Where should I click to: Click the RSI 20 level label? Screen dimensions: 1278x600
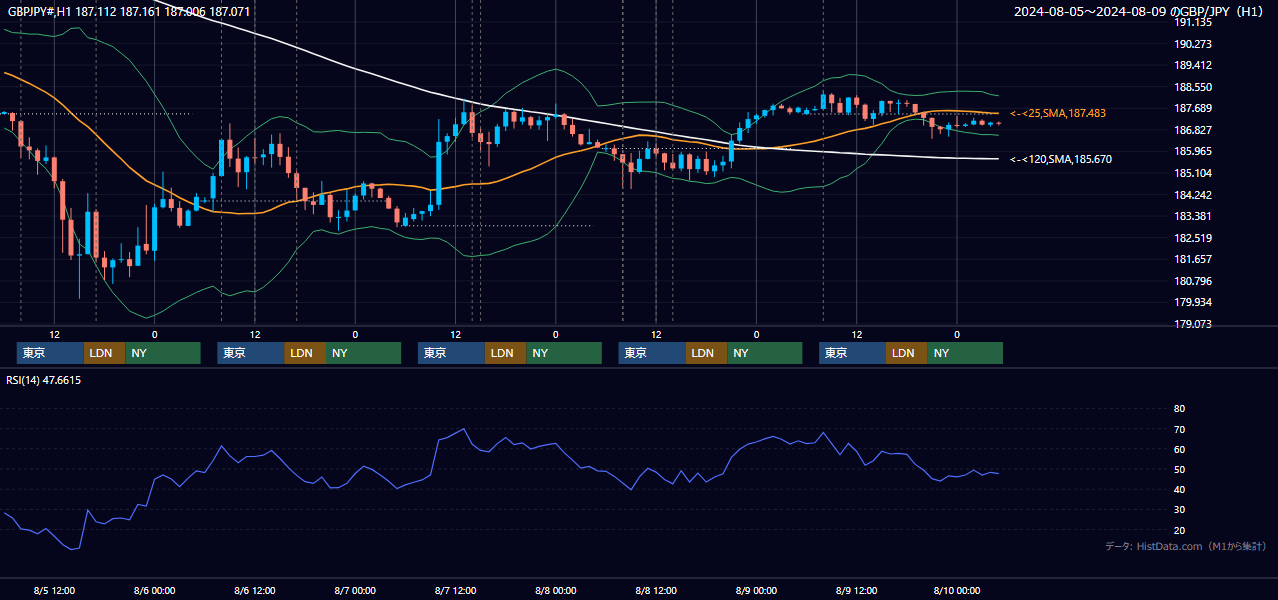click(x=1179, y=530)
